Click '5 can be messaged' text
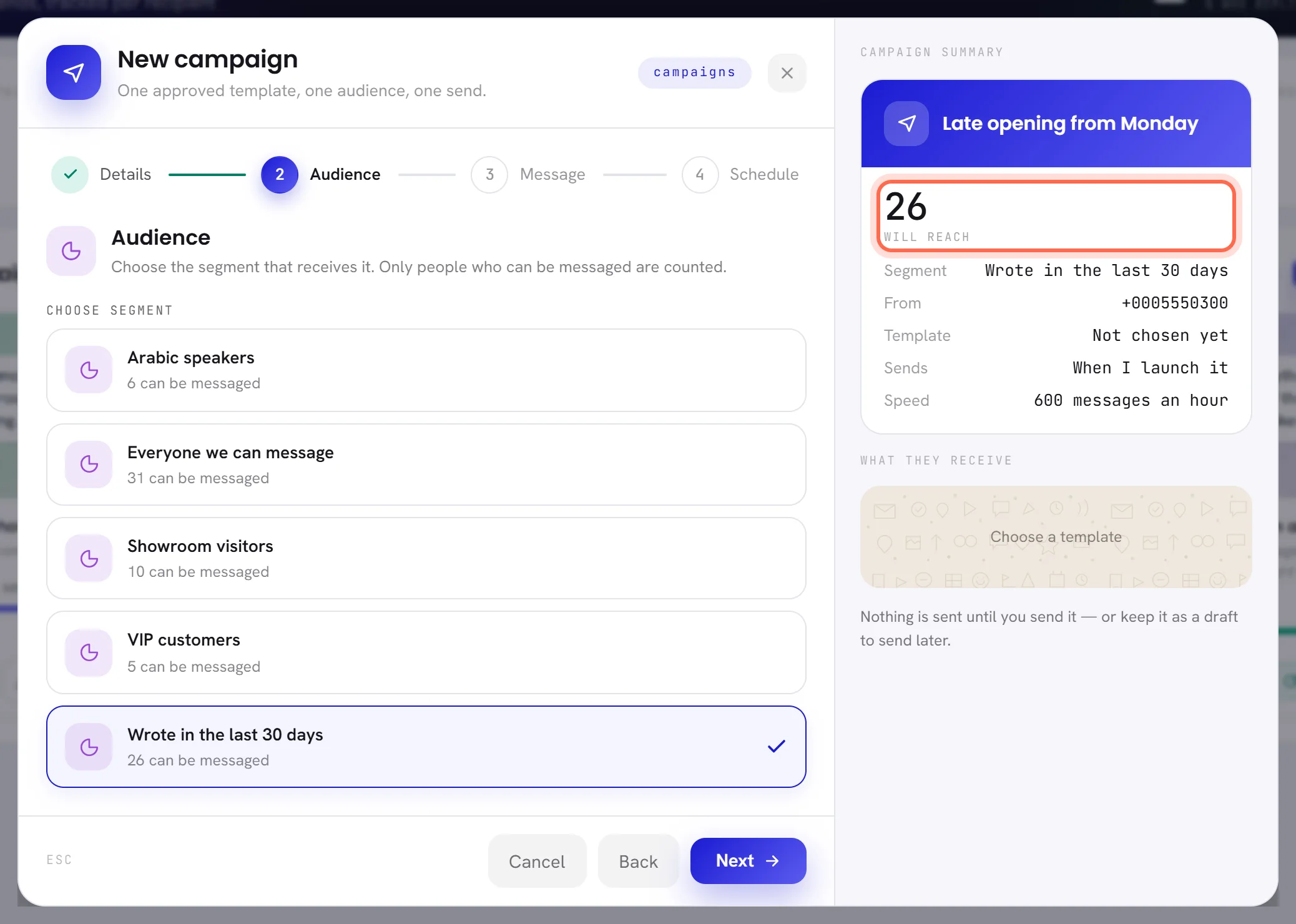1296x924 pixels. tap(194, 667)
